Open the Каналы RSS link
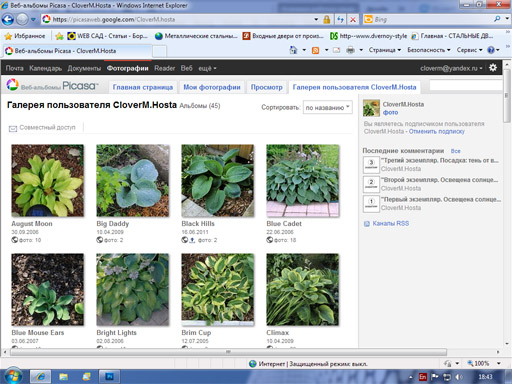 tap(390, 223)
